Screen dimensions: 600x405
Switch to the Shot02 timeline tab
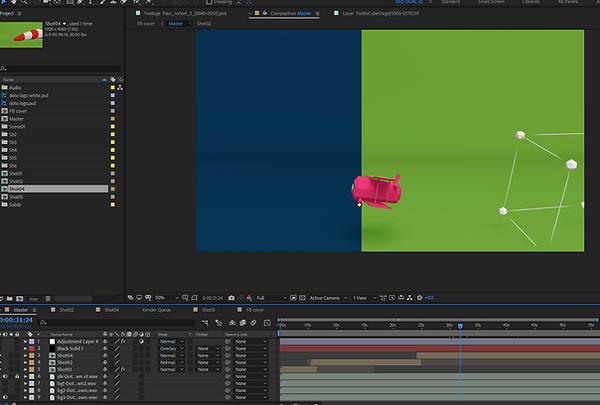[x=66, y=310]
